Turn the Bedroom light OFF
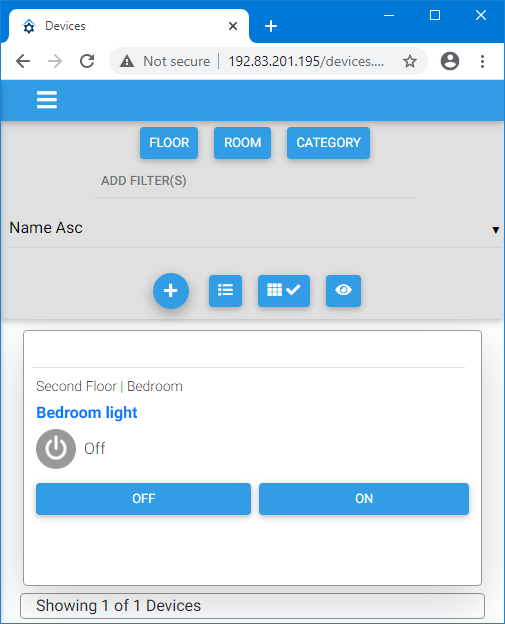 point(143,499)
